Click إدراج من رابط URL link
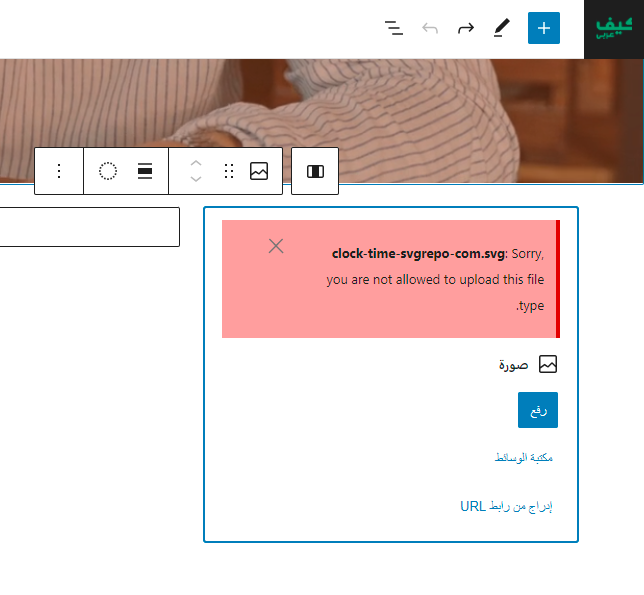The image size is (644, 595). (506, 506)
